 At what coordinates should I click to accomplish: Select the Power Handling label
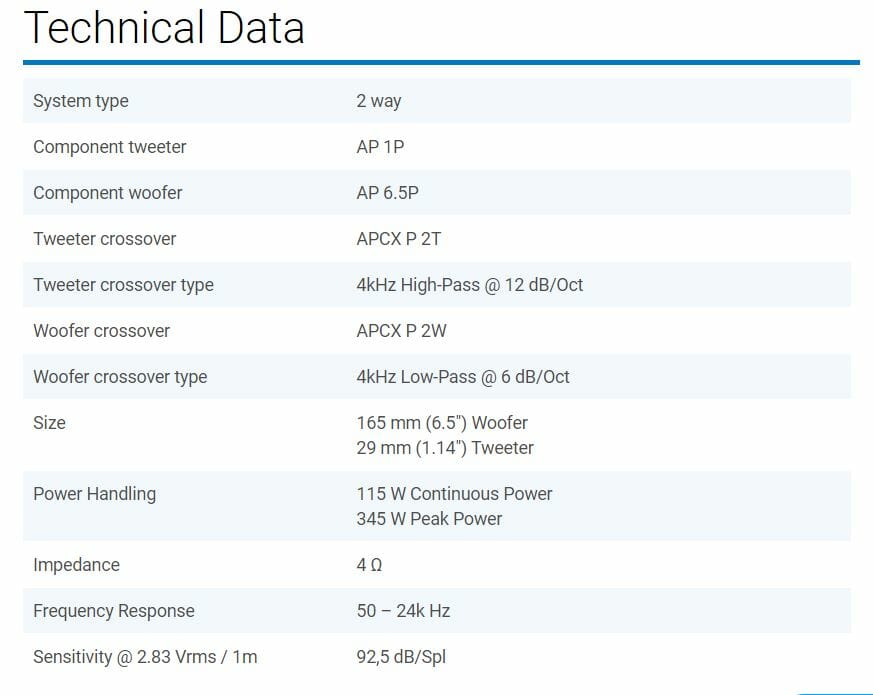(95, 494)
